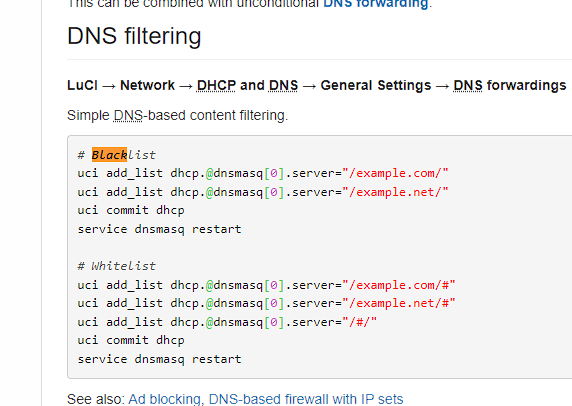Image resolution: width=572 pixels, height=406 pixels.
Task: Click the General Settings text in the path
Action: pos(376,85)
